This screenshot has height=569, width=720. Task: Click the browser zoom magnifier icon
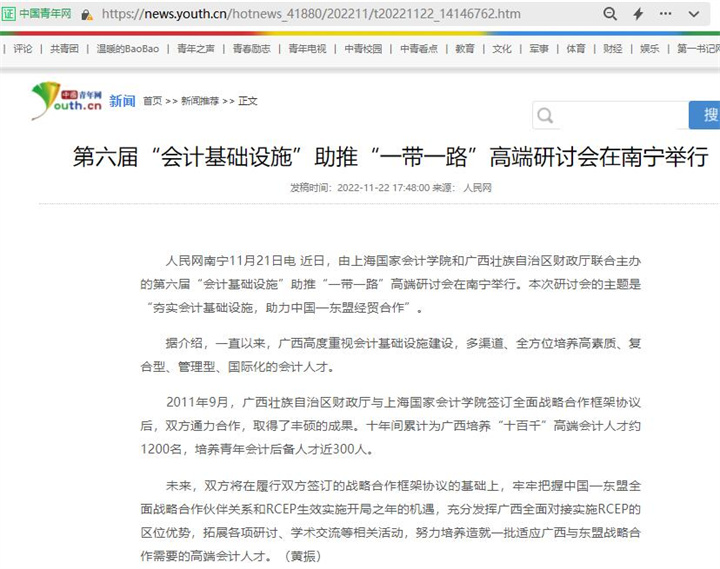click(x=610, y=15)
